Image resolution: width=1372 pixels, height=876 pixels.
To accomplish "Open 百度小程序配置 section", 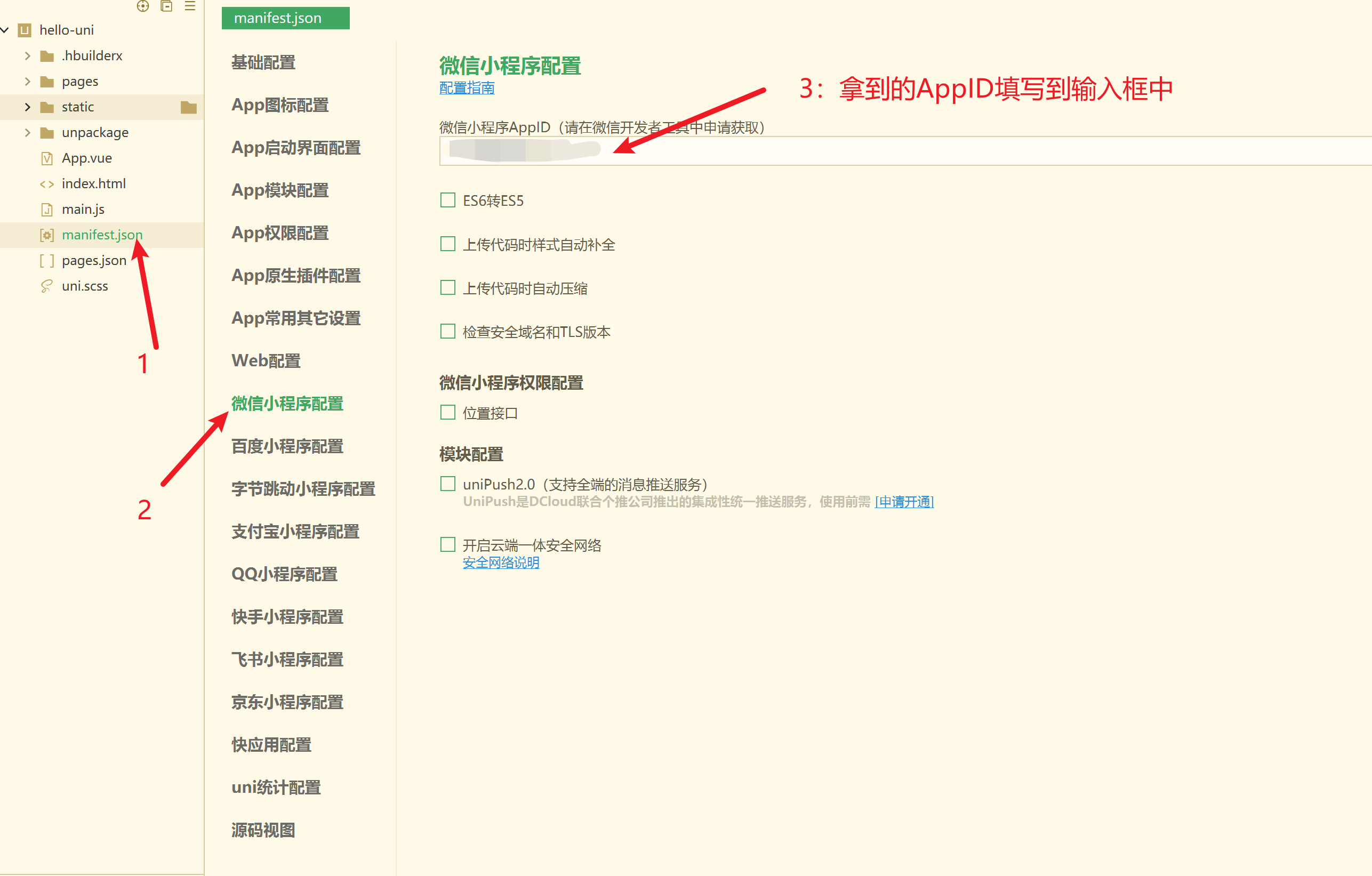I will 287,447.
